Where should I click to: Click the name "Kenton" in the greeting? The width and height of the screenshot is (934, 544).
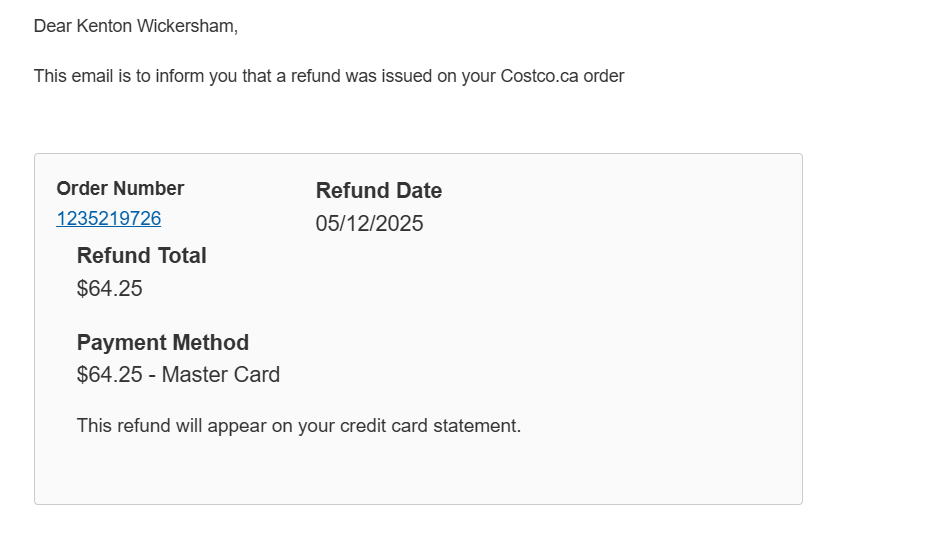pos(104,26)
